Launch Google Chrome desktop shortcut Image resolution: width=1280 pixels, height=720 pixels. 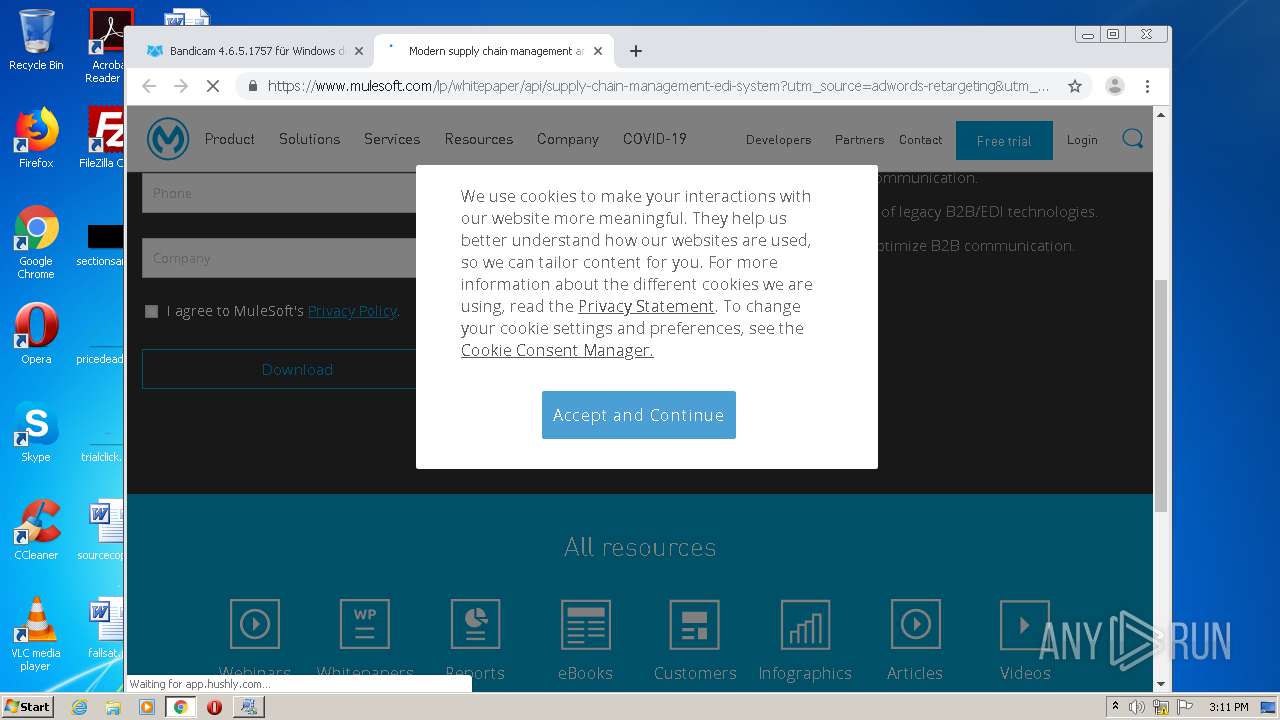(x=36, y=242)
